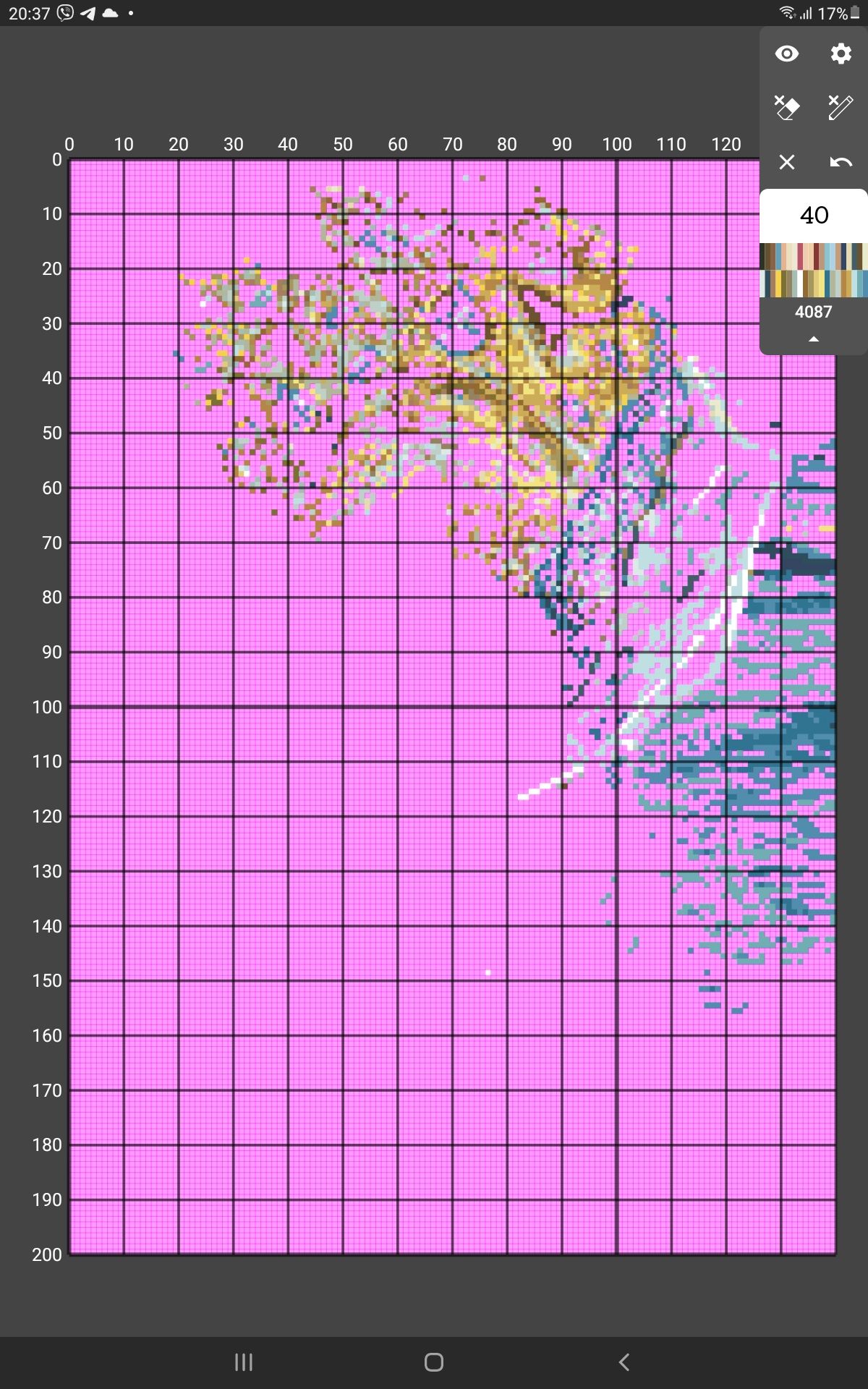Tap the white pixel near row 148
This screenshot has height=1389, width=868.
click(488, 973)
